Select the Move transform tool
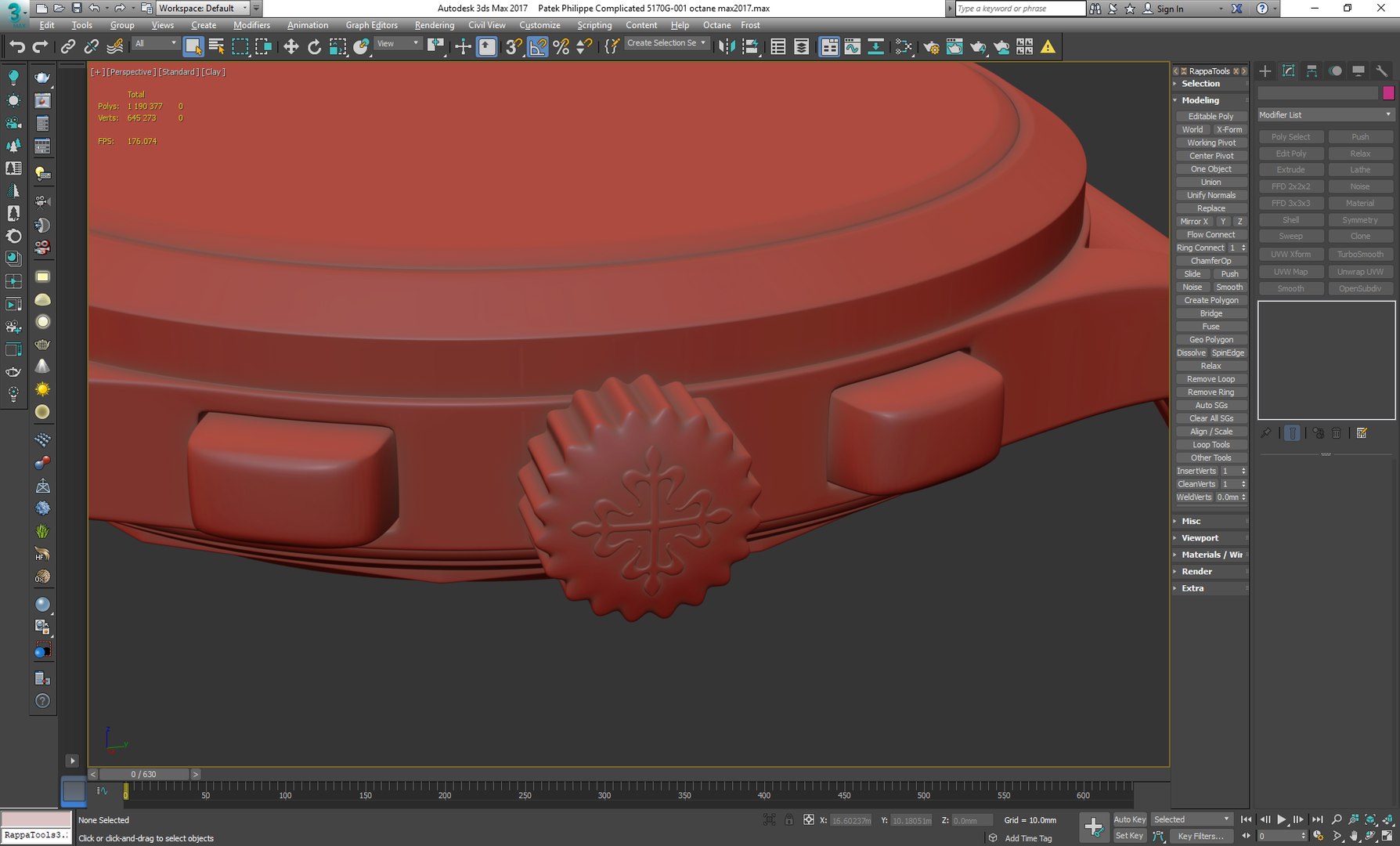 click(x=290, y=47)
